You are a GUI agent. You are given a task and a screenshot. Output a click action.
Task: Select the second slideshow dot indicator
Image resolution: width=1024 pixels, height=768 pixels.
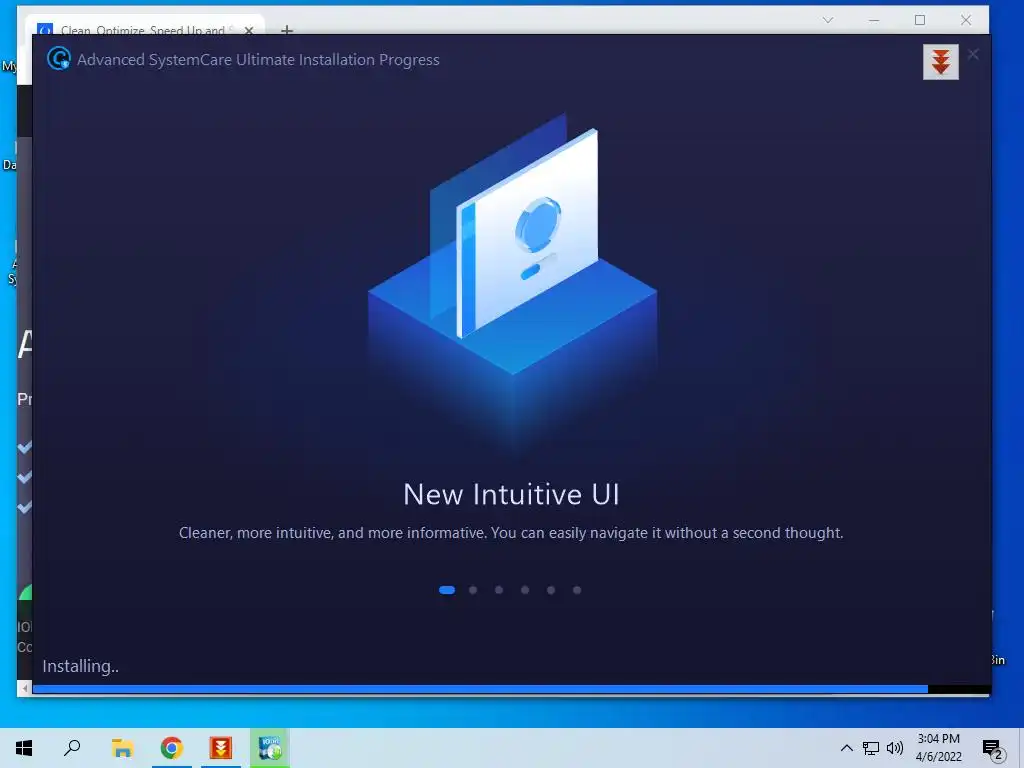click(x=473, y=590)
